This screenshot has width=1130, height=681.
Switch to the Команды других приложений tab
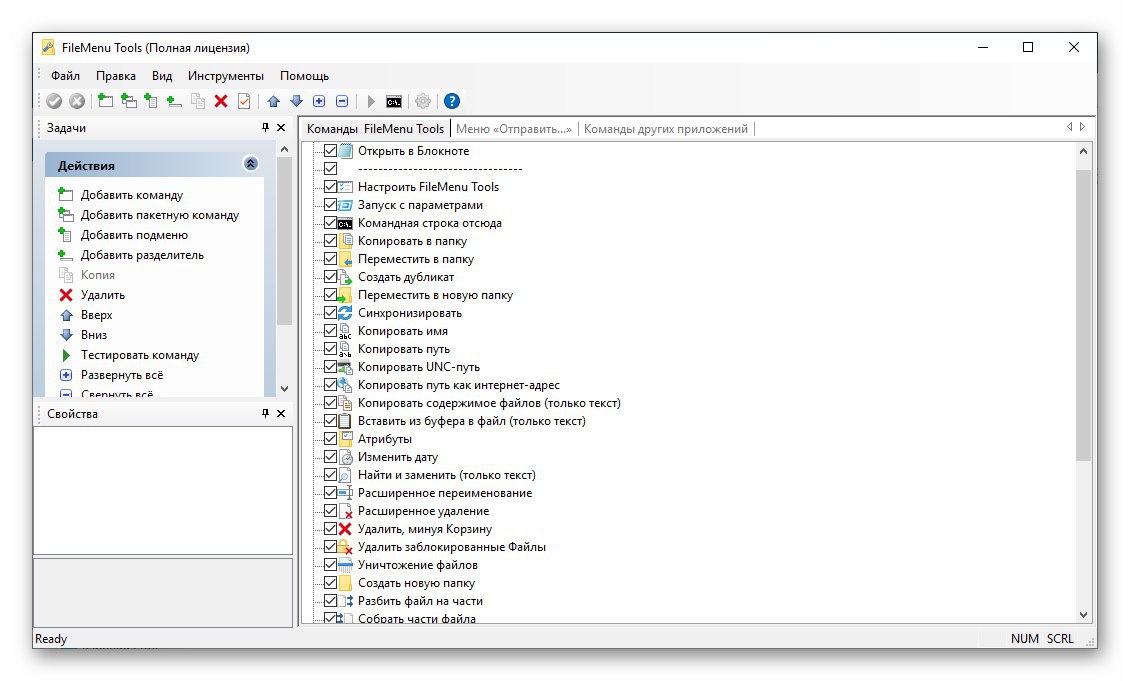click(666, 129)
